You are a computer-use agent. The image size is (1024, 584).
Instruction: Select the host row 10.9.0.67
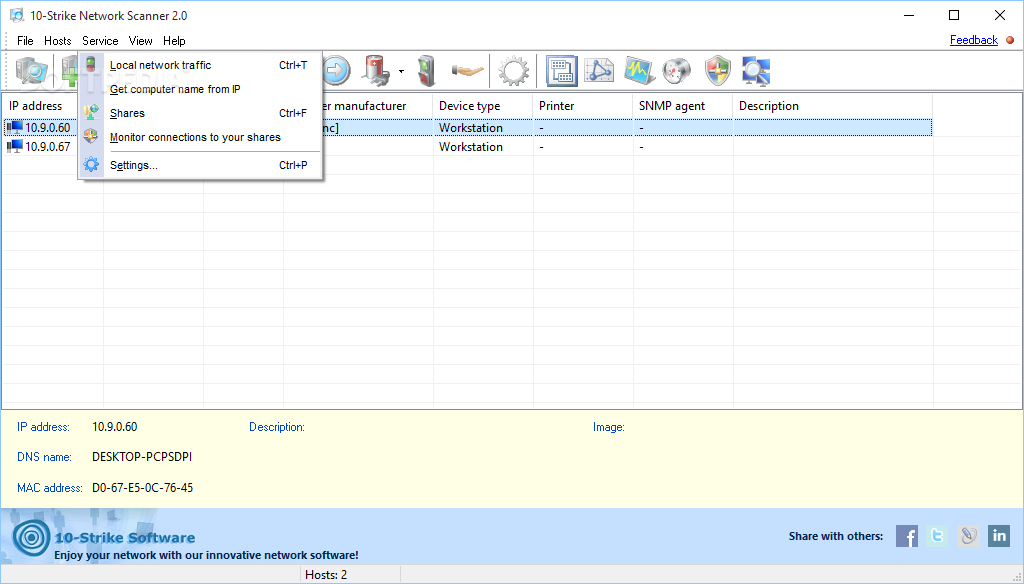click(468, 147)
